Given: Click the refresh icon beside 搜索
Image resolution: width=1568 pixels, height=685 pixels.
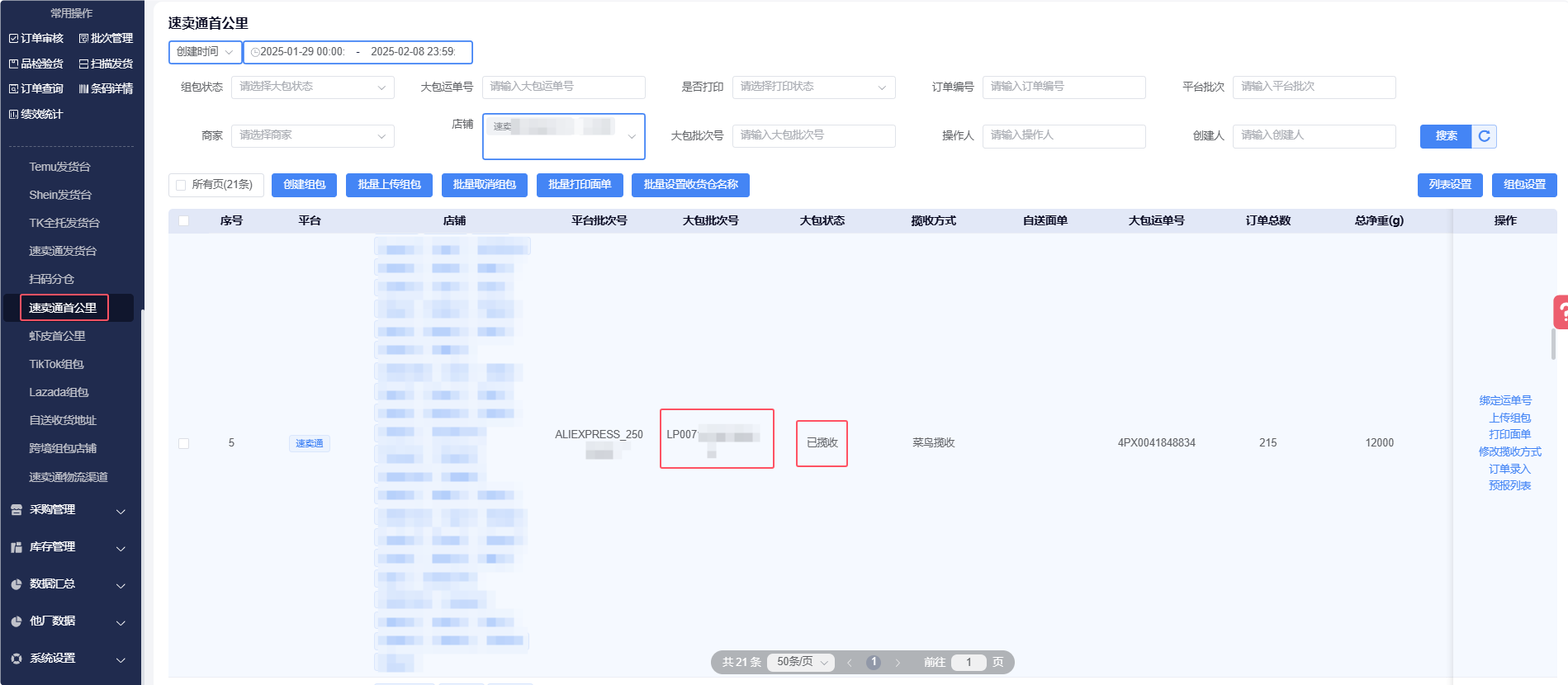Looking at the screenshot, I should (1484, 136).
